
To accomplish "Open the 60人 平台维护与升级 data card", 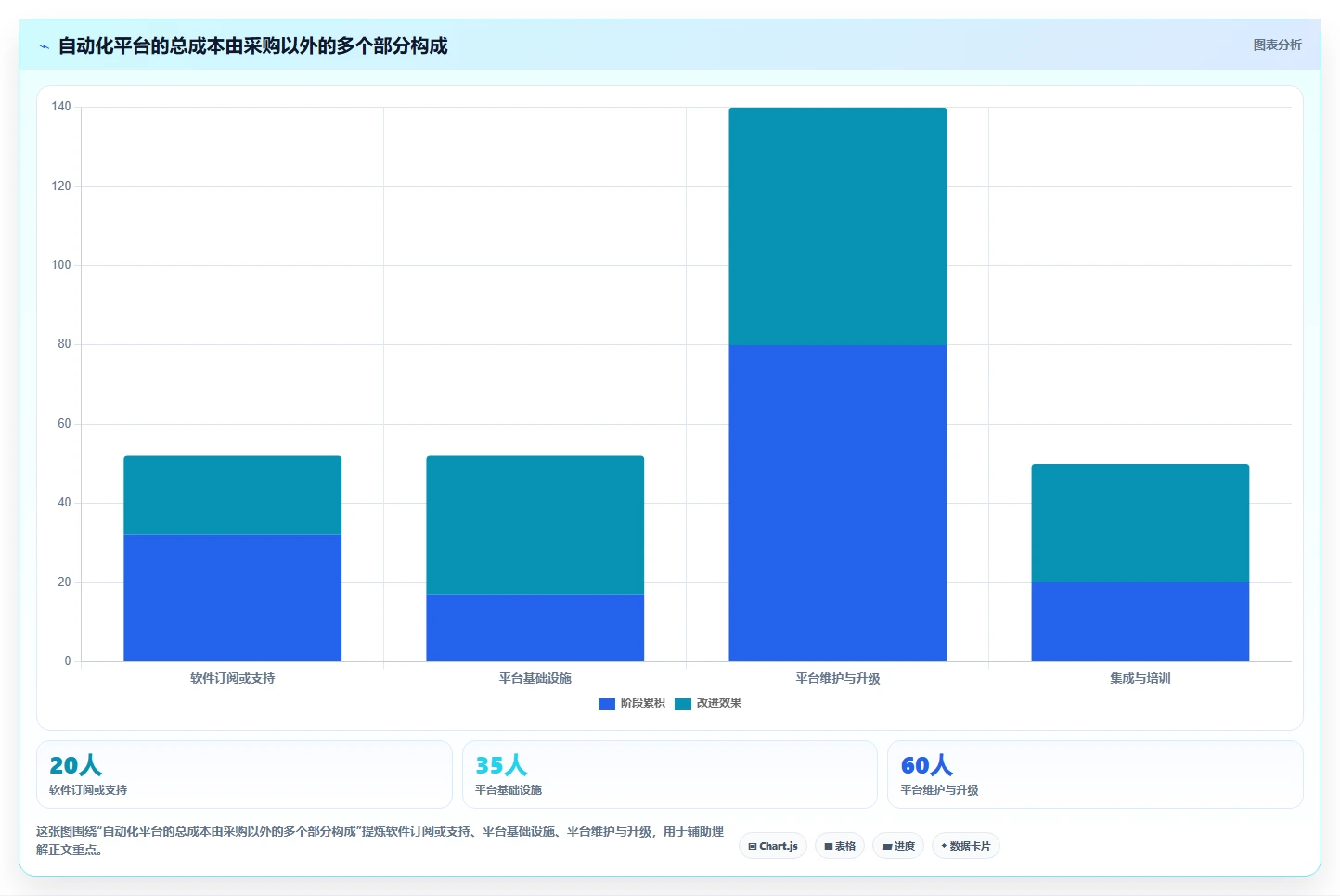I will (x=1095, y=774).
